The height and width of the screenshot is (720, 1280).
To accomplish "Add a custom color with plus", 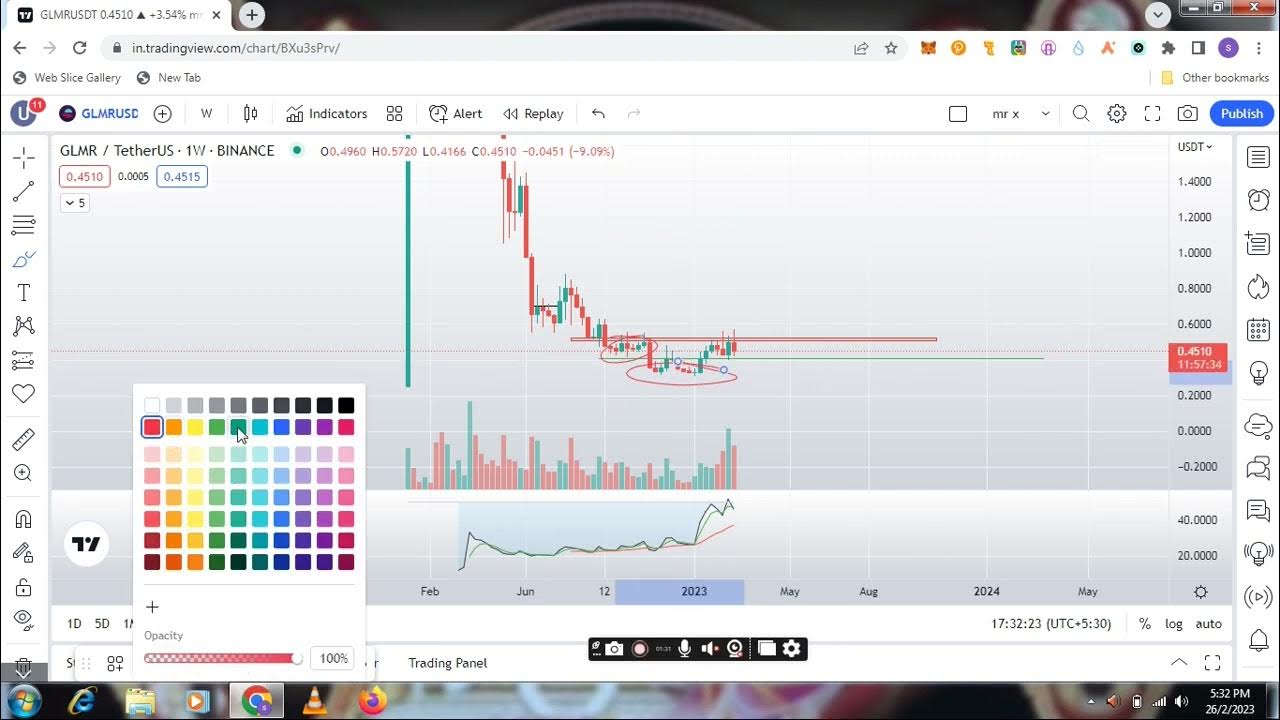I will coord(152,607).
